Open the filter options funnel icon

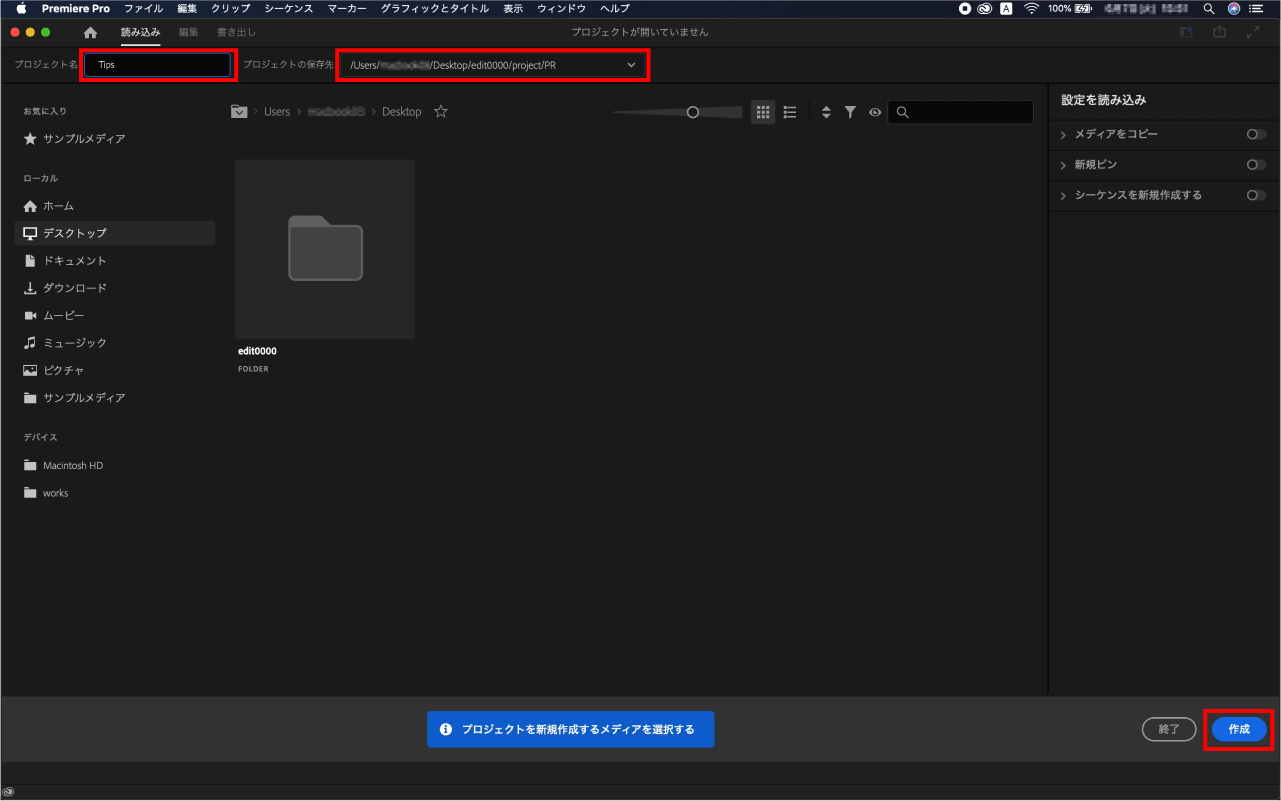[x=850, y=112]
